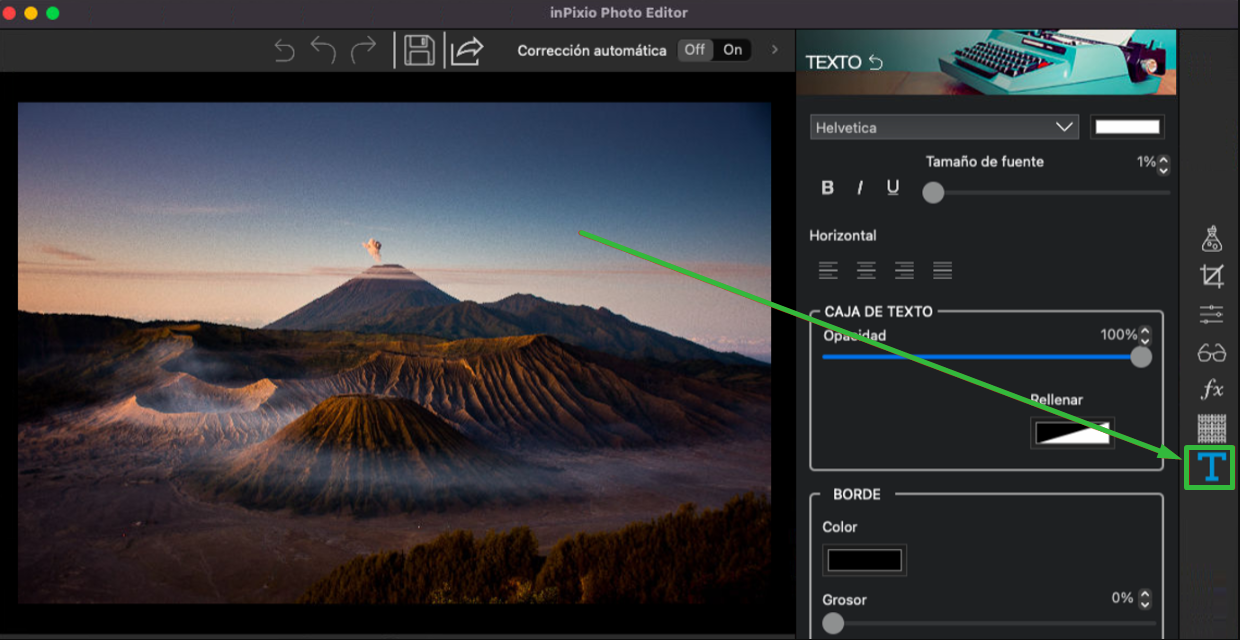The image size is (1240, 640).
Task: Open the share/export icon
Action: (466, 50)
